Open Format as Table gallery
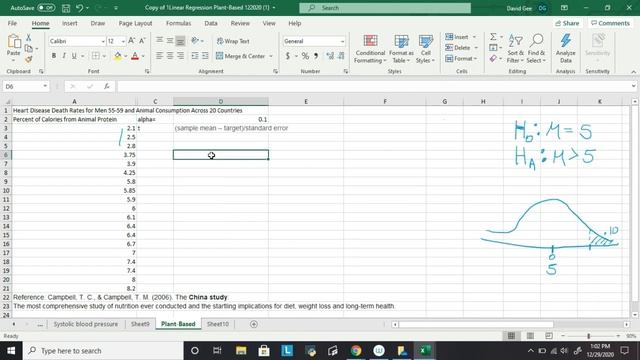Image resolution: width=640 pixels, height=360 pixels. [401, 49]
